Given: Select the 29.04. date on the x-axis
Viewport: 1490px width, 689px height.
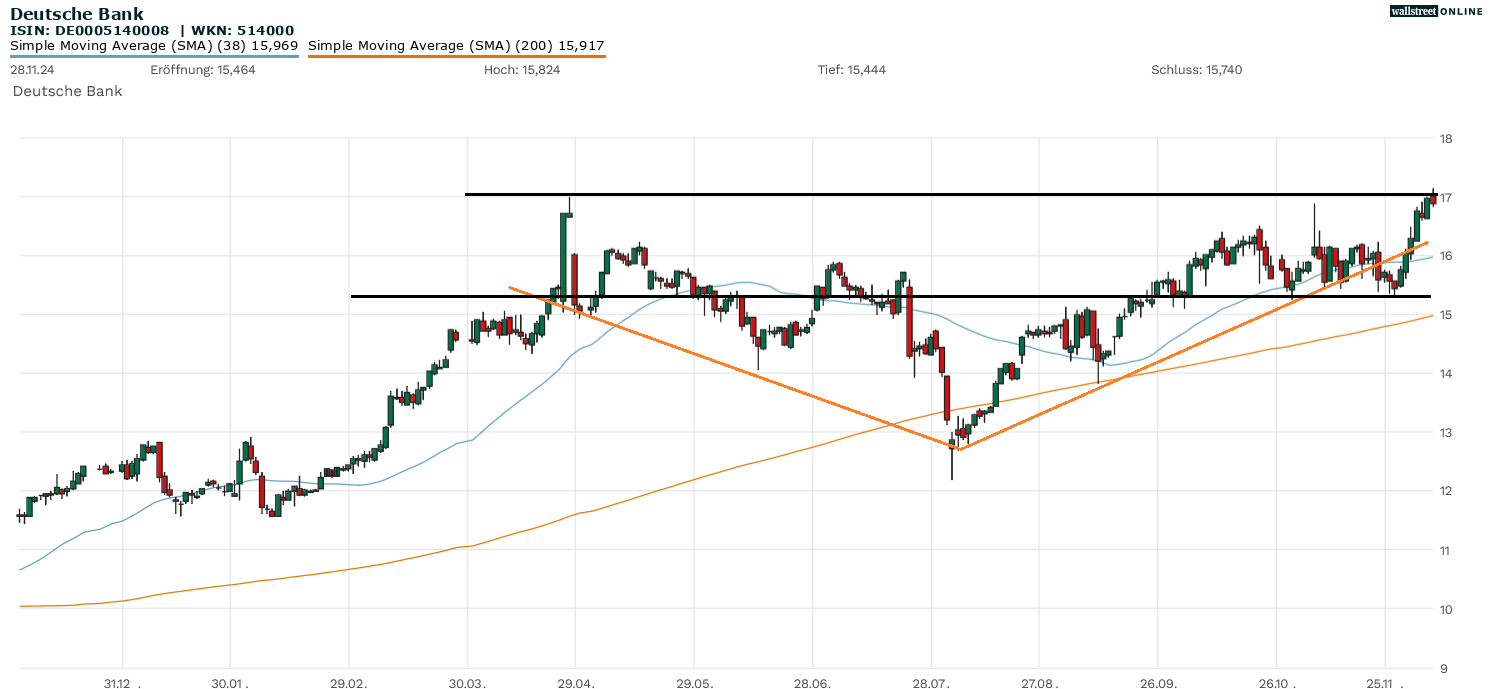Looking at the screenshot, I should 575,681.
